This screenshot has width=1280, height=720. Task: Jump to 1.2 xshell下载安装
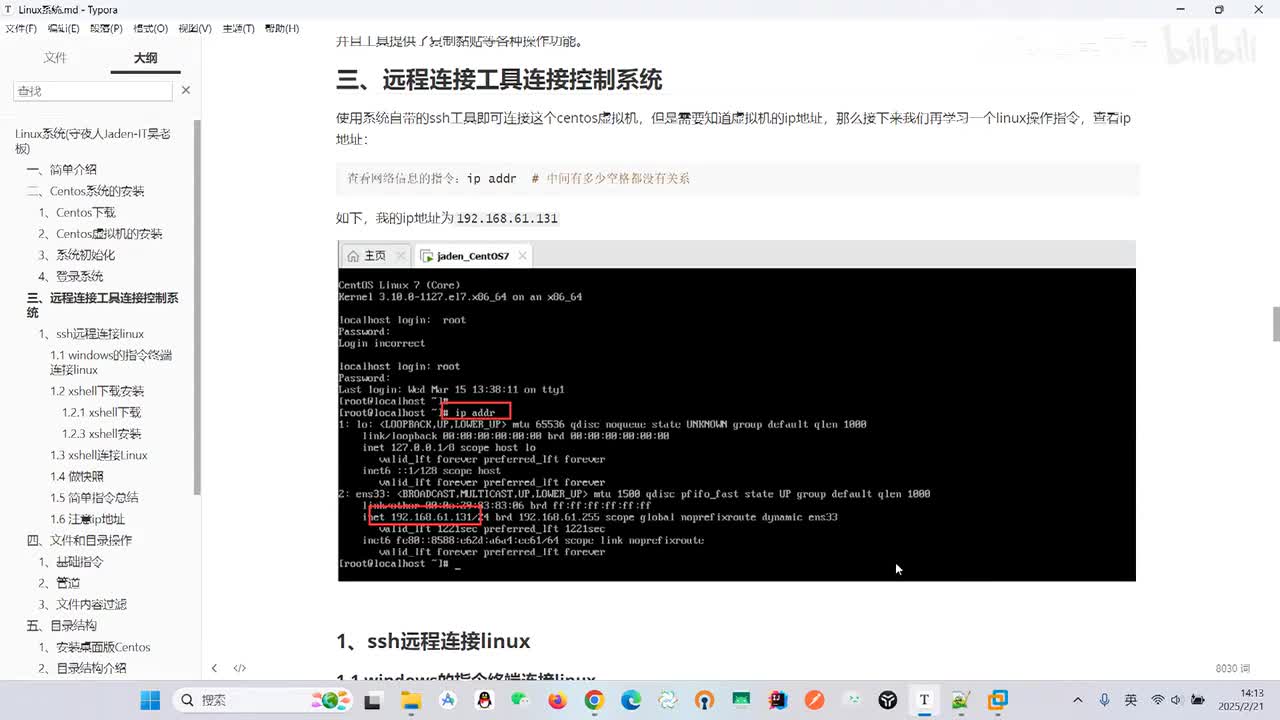click(x=97, y=391)
